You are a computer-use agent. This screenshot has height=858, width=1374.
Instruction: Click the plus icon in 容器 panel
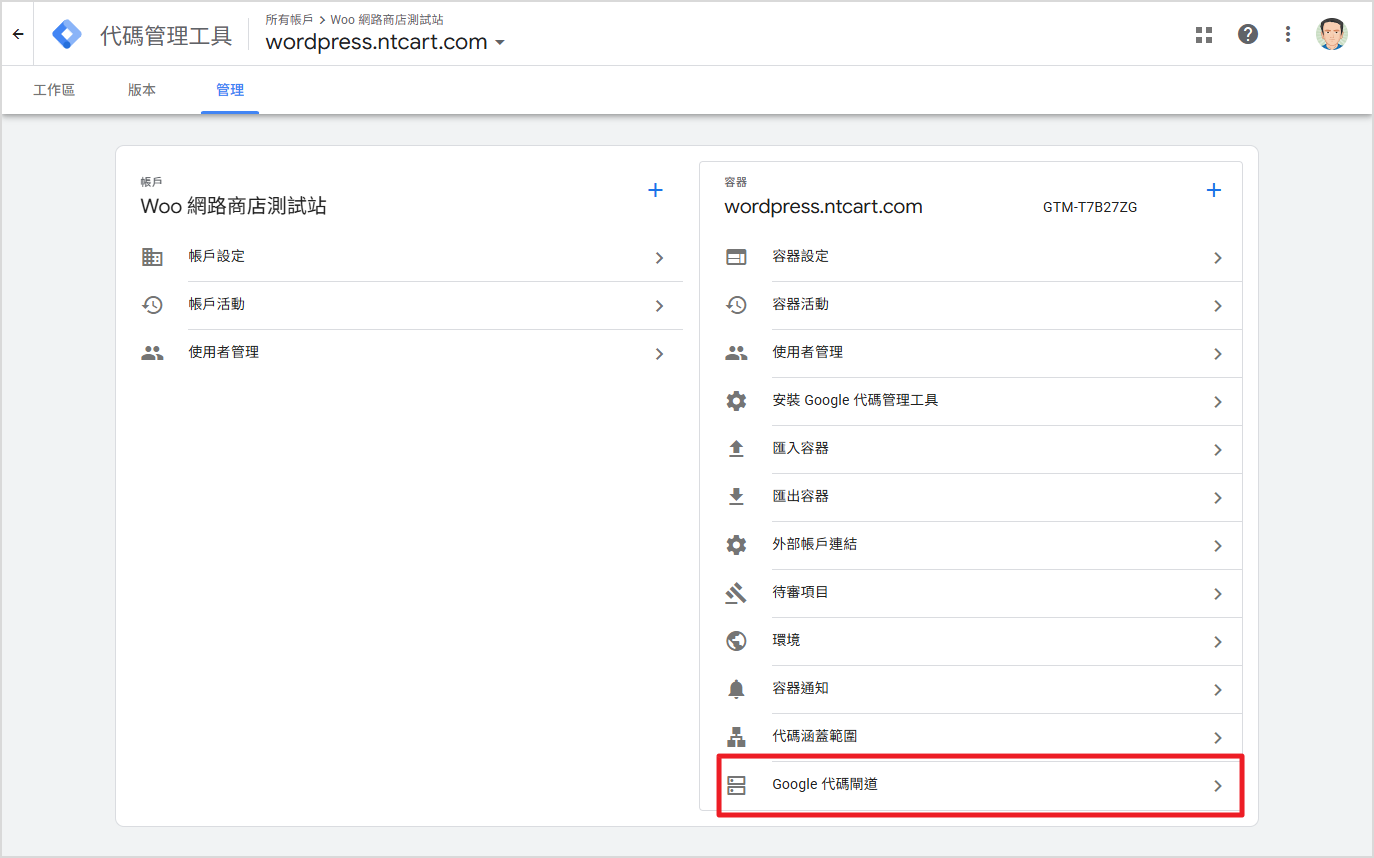[x=1214, y=190]
